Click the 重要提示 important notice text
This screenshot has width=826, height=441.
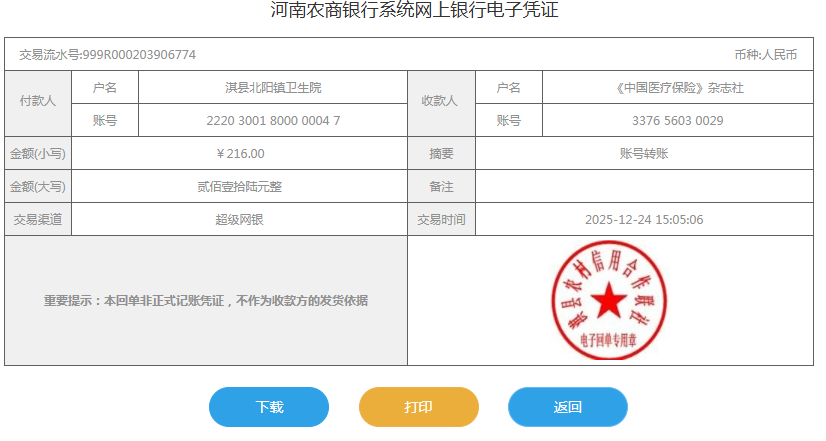[205, 300]
